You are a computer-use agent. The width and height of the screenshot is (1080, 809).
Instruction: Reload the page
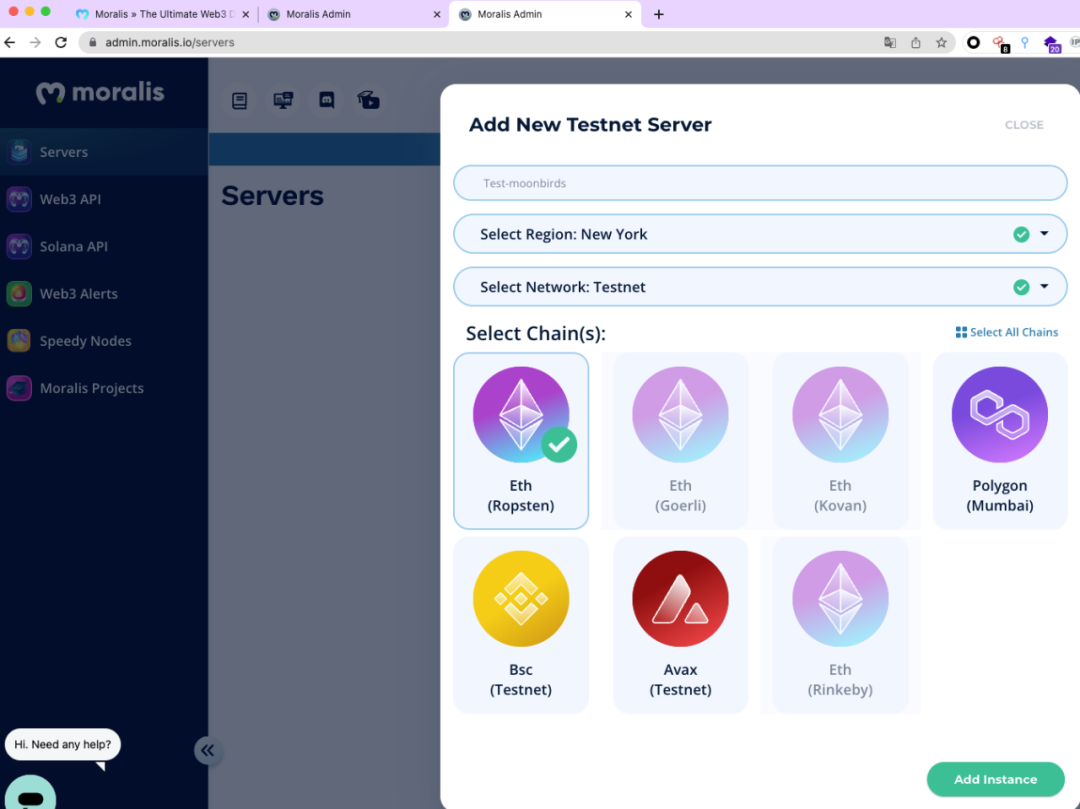(61, 42)
